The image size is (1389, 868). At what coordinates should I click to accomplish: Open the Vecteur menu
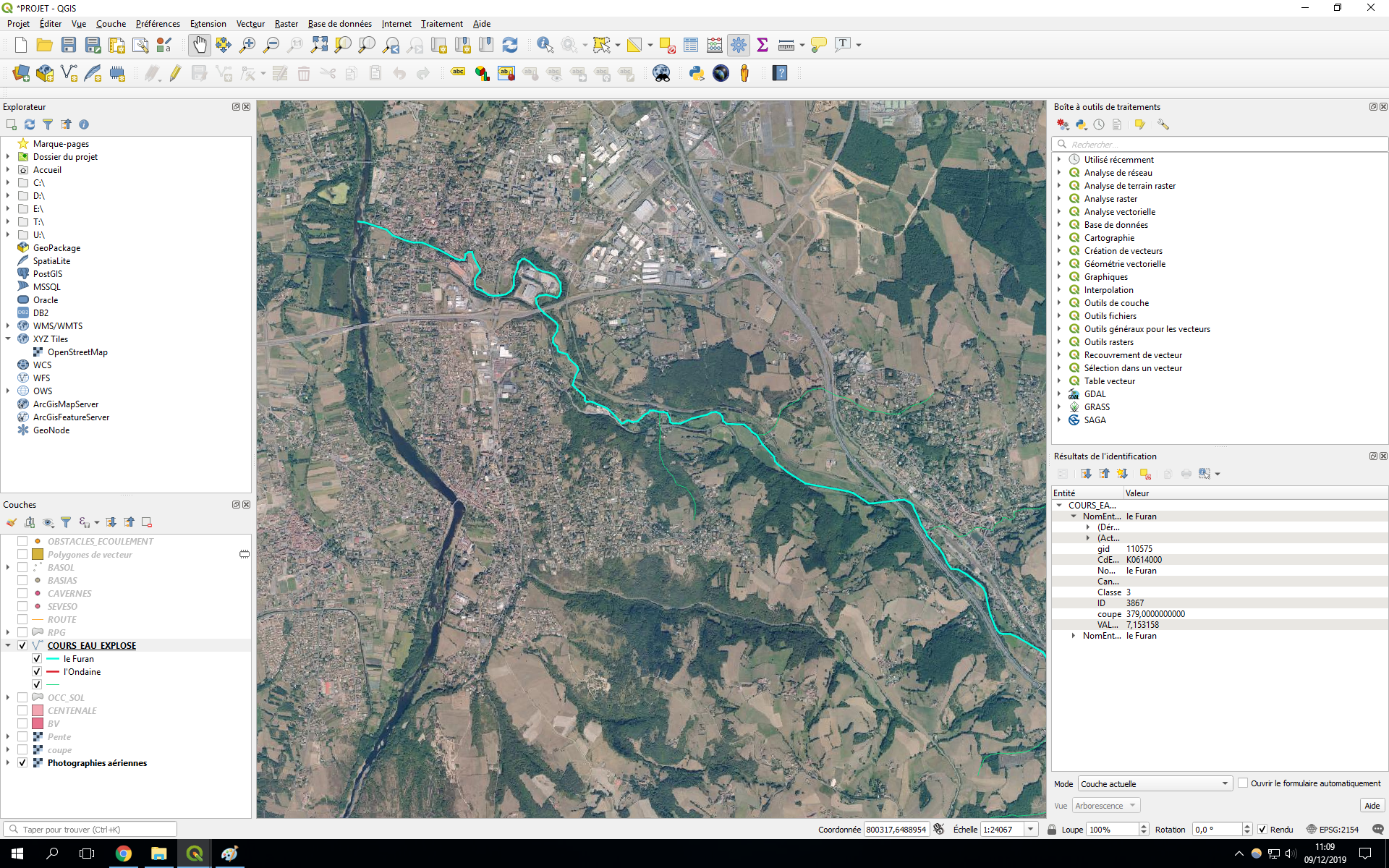(250, 24)
